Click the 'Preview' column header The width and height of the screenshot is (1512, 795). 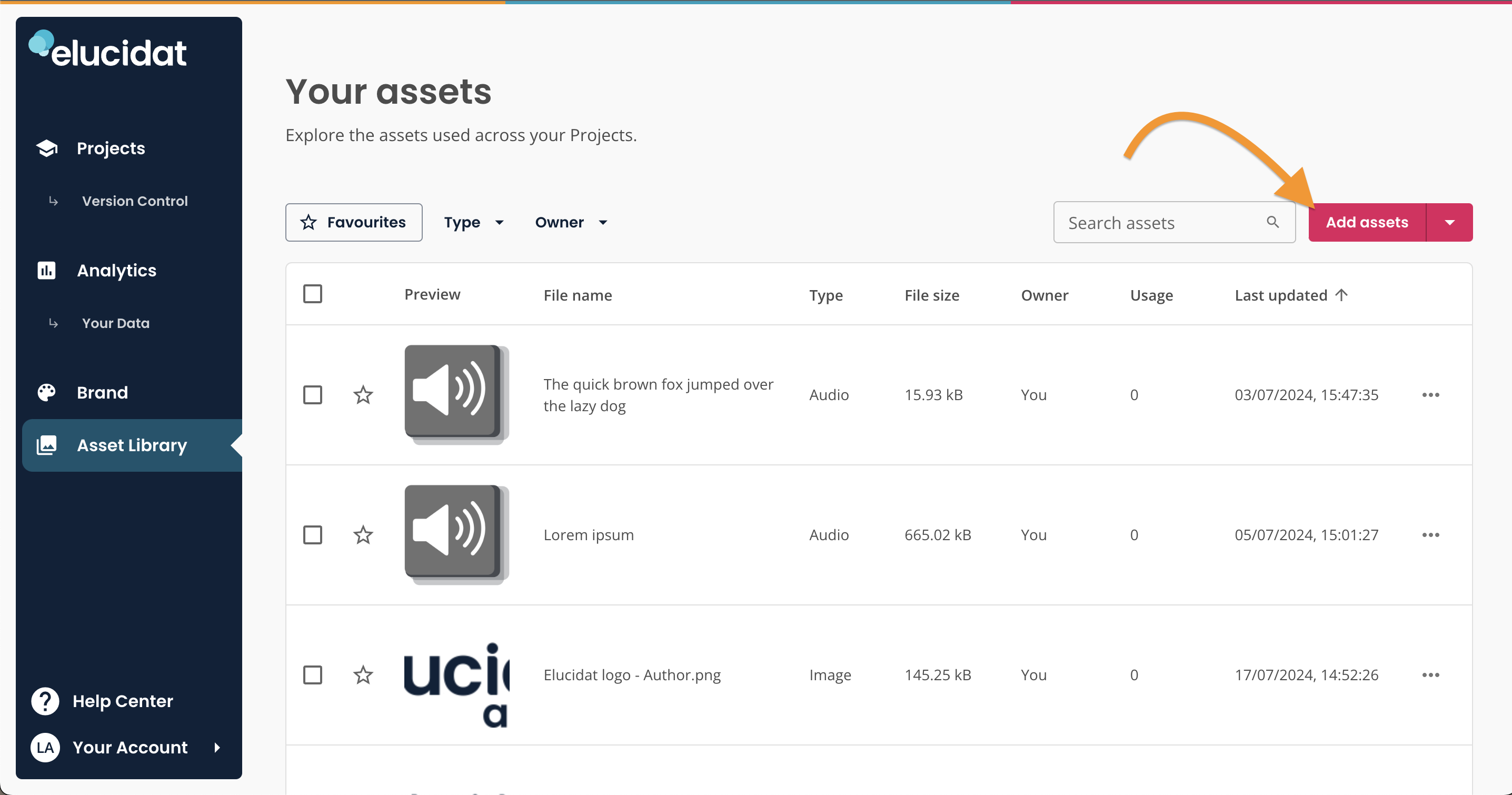point(432,294)
